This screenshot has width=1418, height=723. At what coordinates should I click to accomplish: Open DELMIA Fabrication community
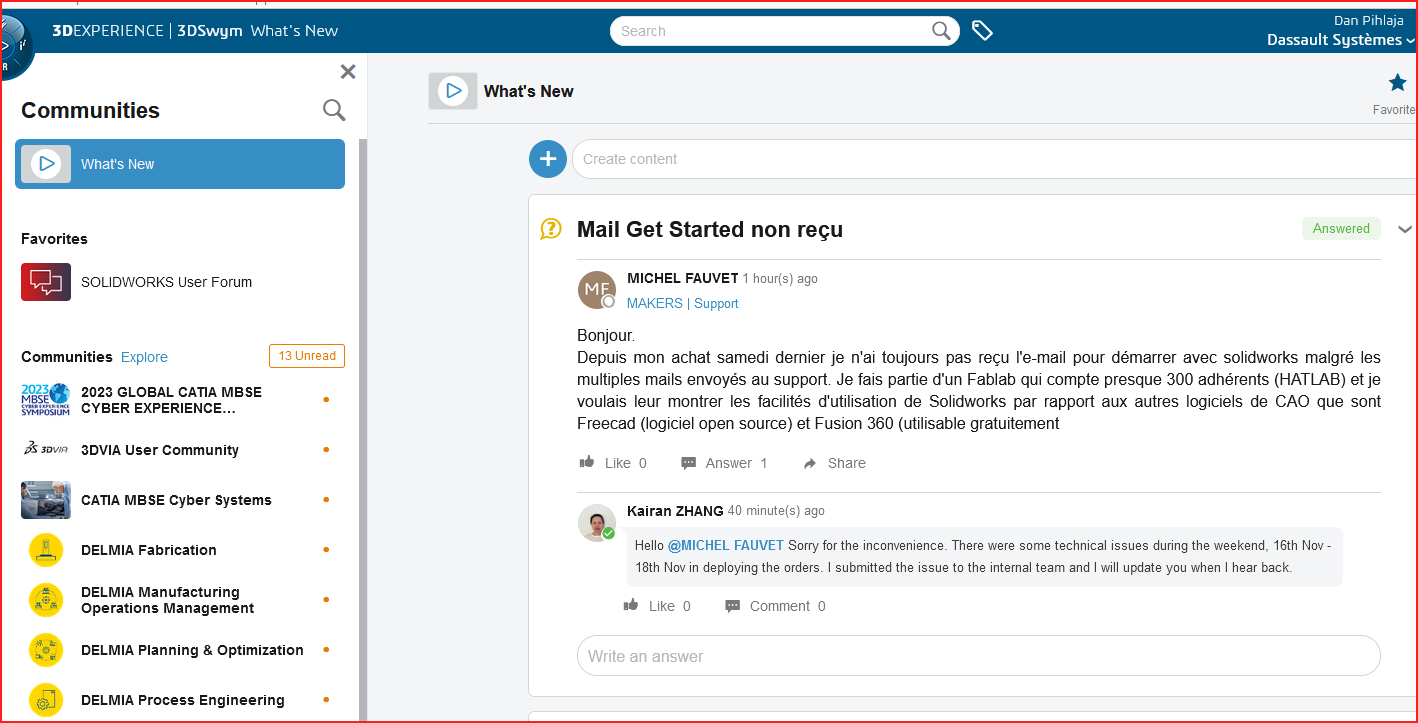(149, 550)
